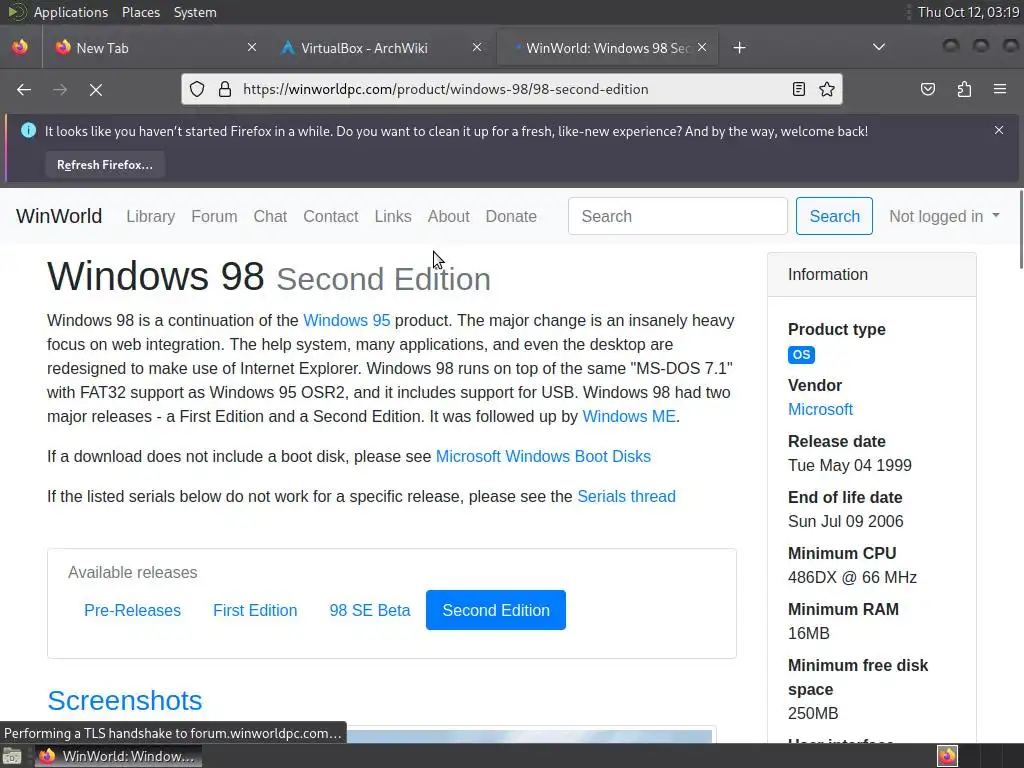The image size is (1024, 768).
Task: Click the blue outlined Search button
Action: pos(835,216)
